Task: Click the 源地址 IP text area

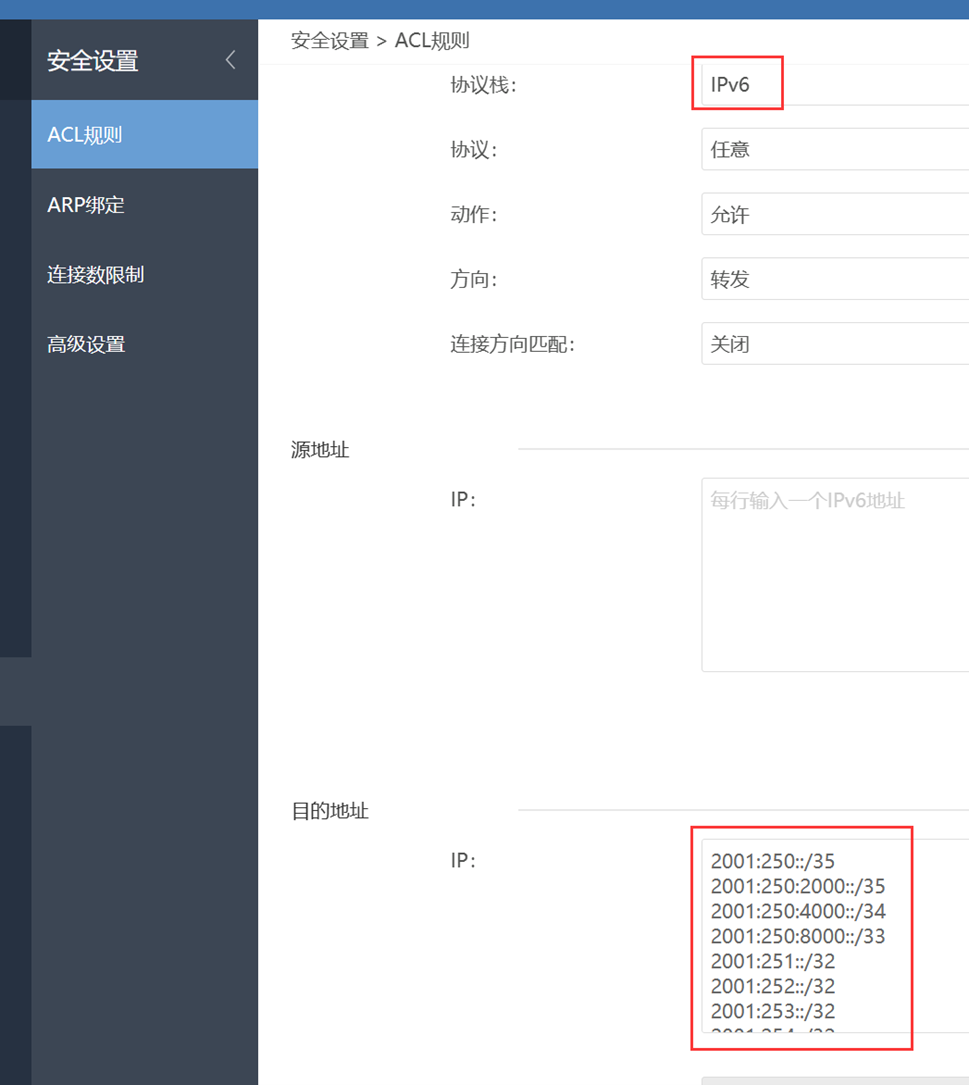Action: (835, 575)
